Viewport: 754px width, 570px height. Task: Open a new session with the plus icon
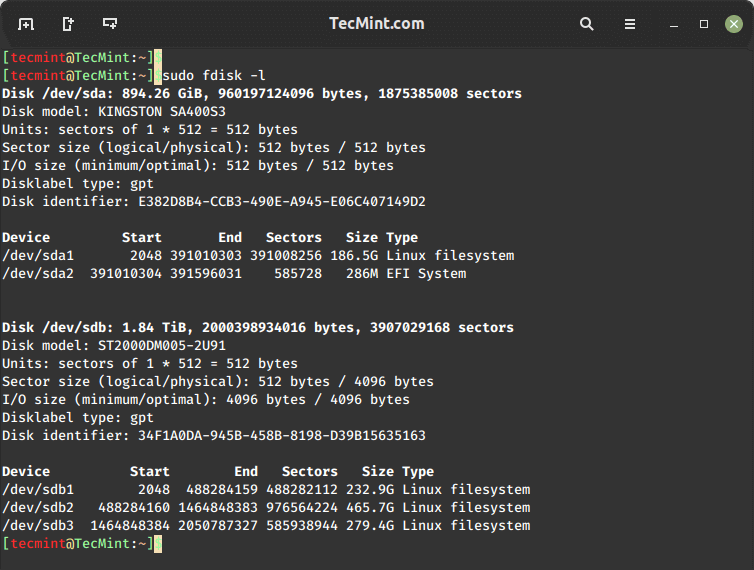[26, 23]
